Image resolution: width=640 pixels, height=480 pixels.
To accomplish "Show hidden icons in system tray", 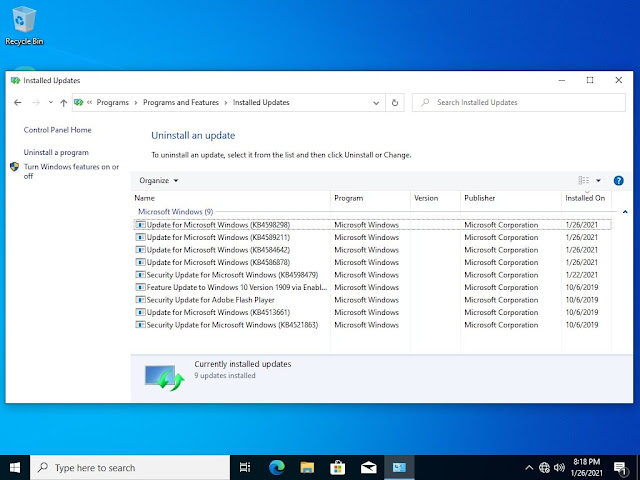I will (529, 468).
